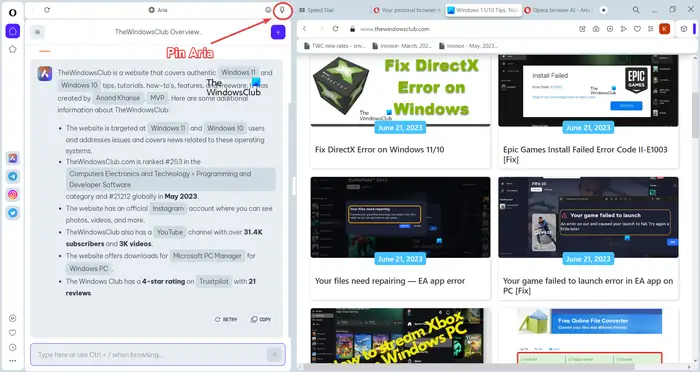Click the Computers Electronics and Technology category chip
The height and width of the screenshot is (372, 700).
[171, 179]
